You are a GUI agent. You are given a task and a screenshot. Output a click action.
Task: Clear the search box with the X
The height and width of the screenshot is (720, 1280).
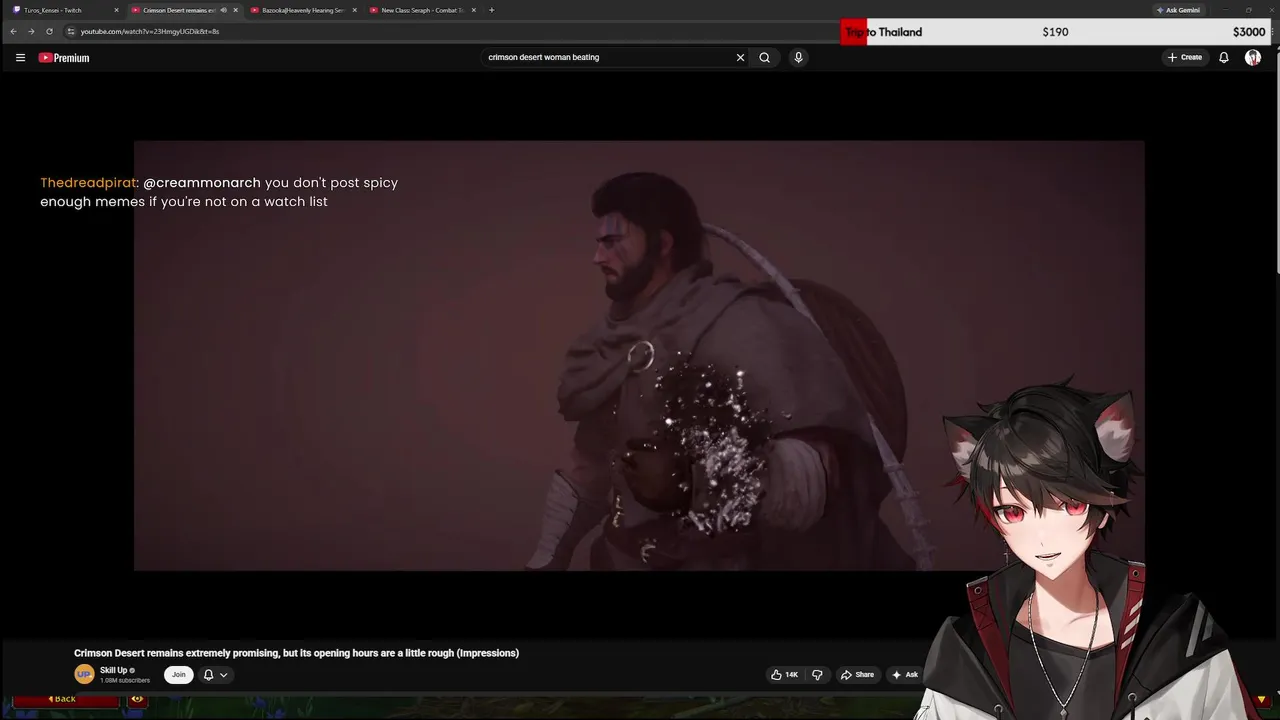pyautogui.click(x=740, y=58)
